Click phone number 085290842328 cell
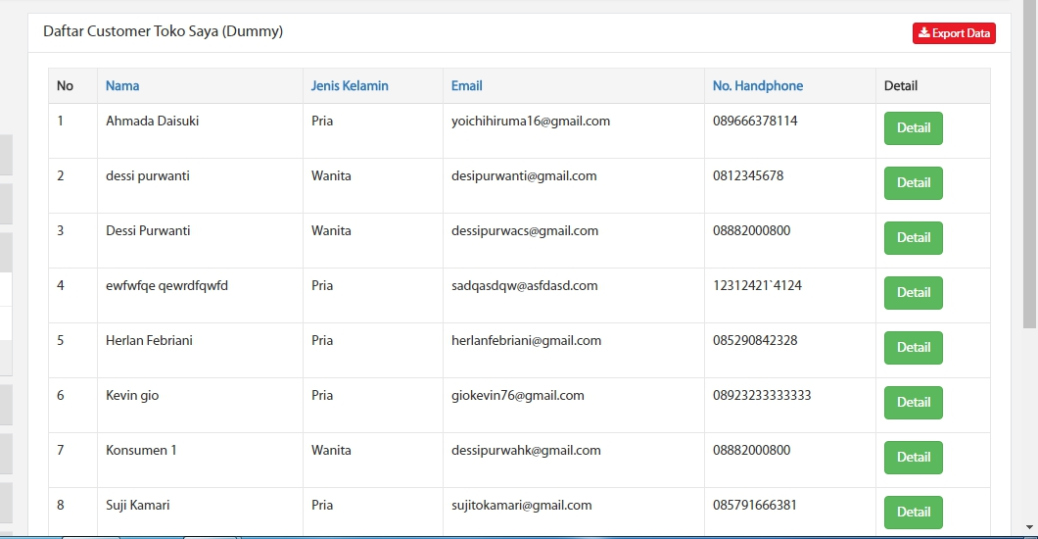Screen dimensions: 1038x539 pos(755,340)
